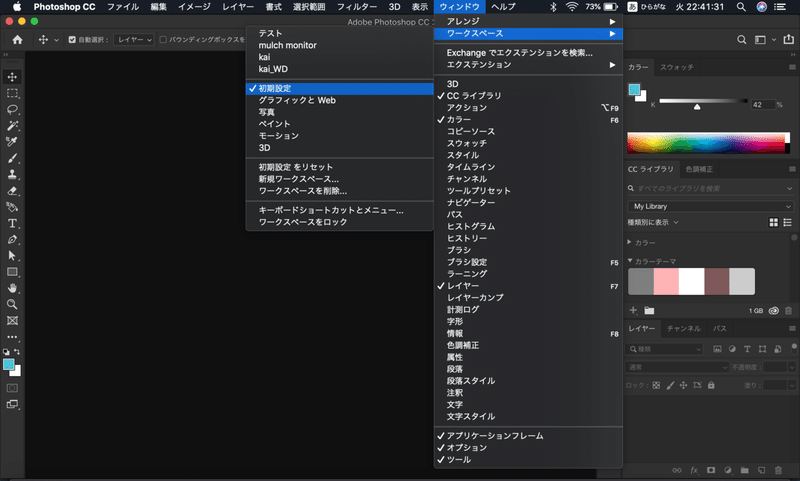This screenshot has width=800, height=481.
Task: Switch library to grid view icon
Action: tap(773, 222)
